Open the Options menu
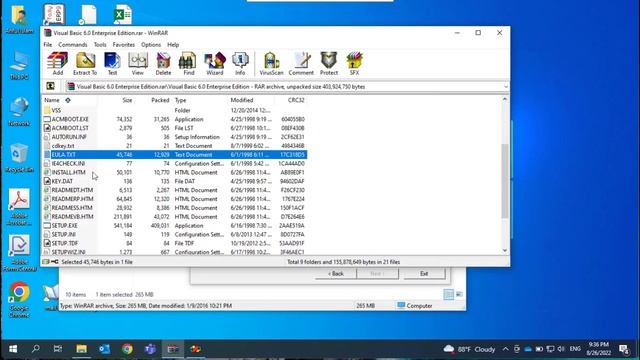 151,44
